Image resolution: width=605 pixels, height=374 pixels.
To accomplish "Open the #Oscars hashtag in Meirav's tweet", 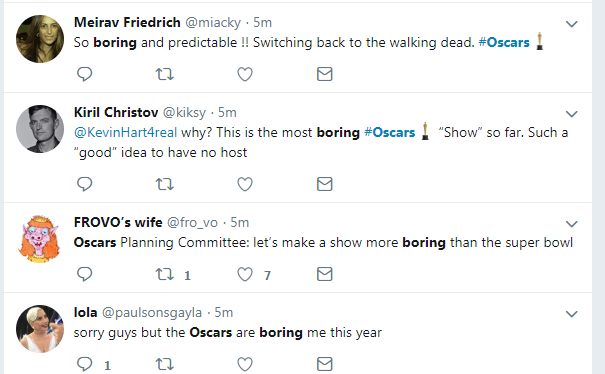I will pyautogui.click(x=504, y=42).
